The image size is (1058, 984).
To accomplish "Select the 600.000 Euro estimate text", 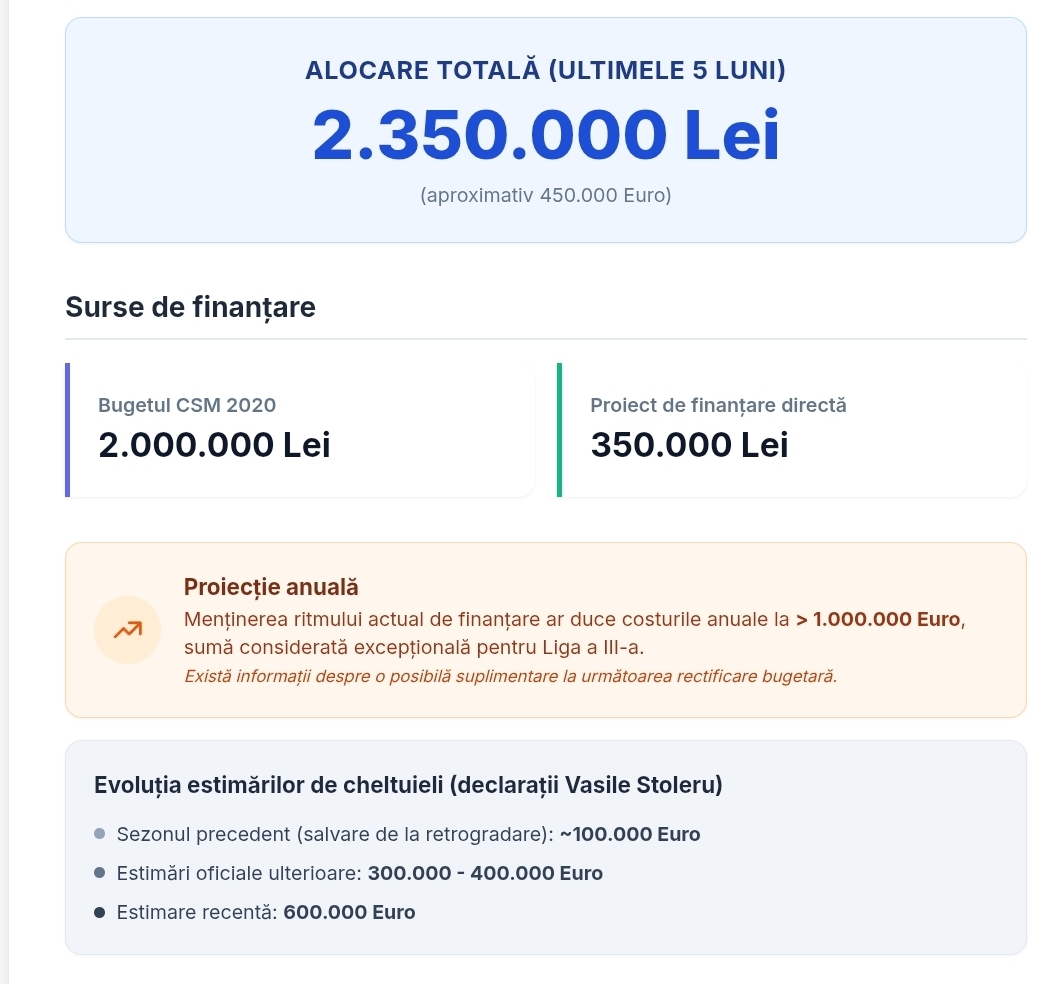I will (350, 912).
